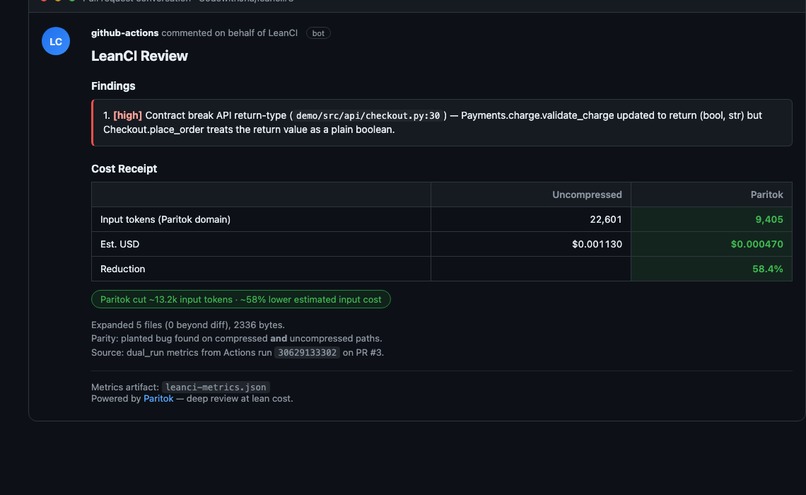
Task: Select the 'on PR #3' text
Action: 362,353
